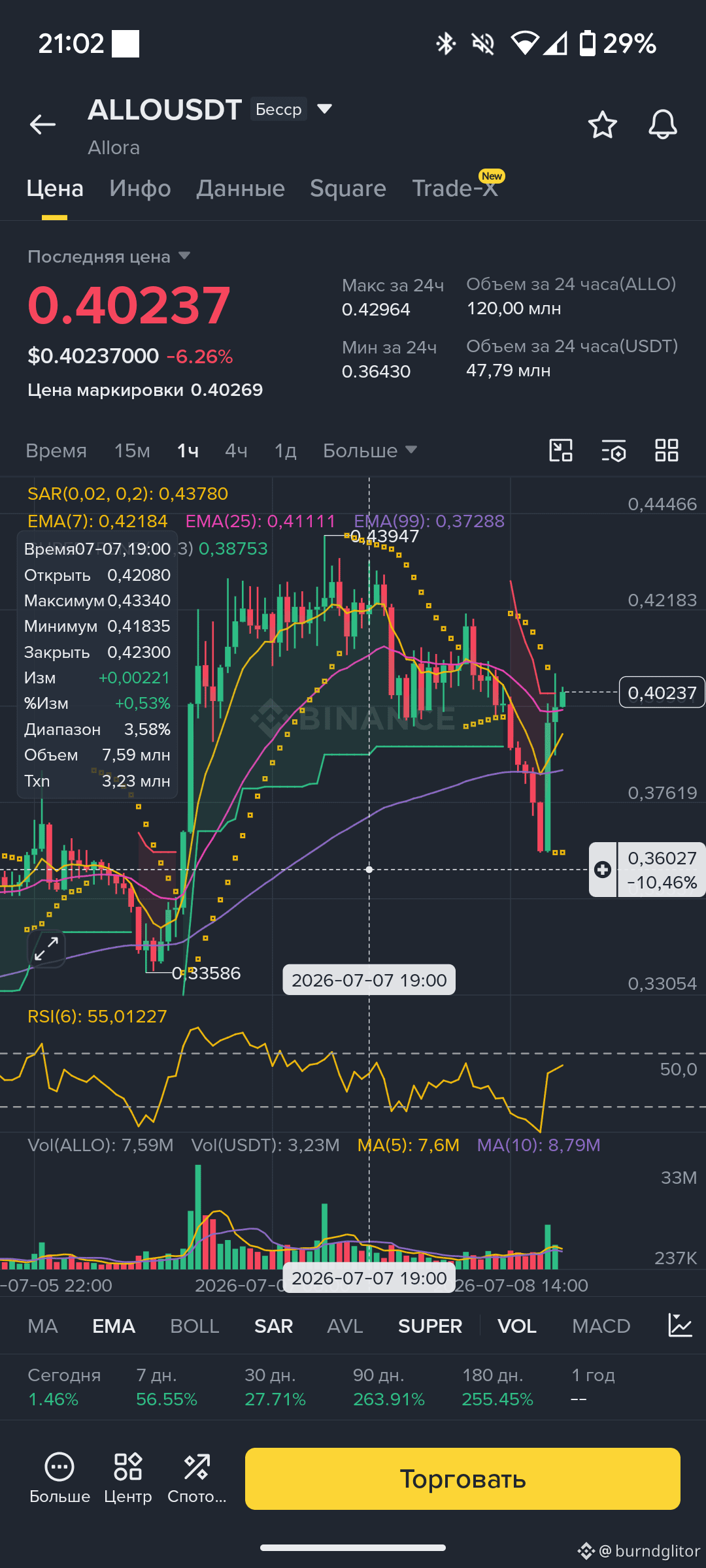Tap the Торговать button
706x1568 pixels.
click(x=463, y=1478)
